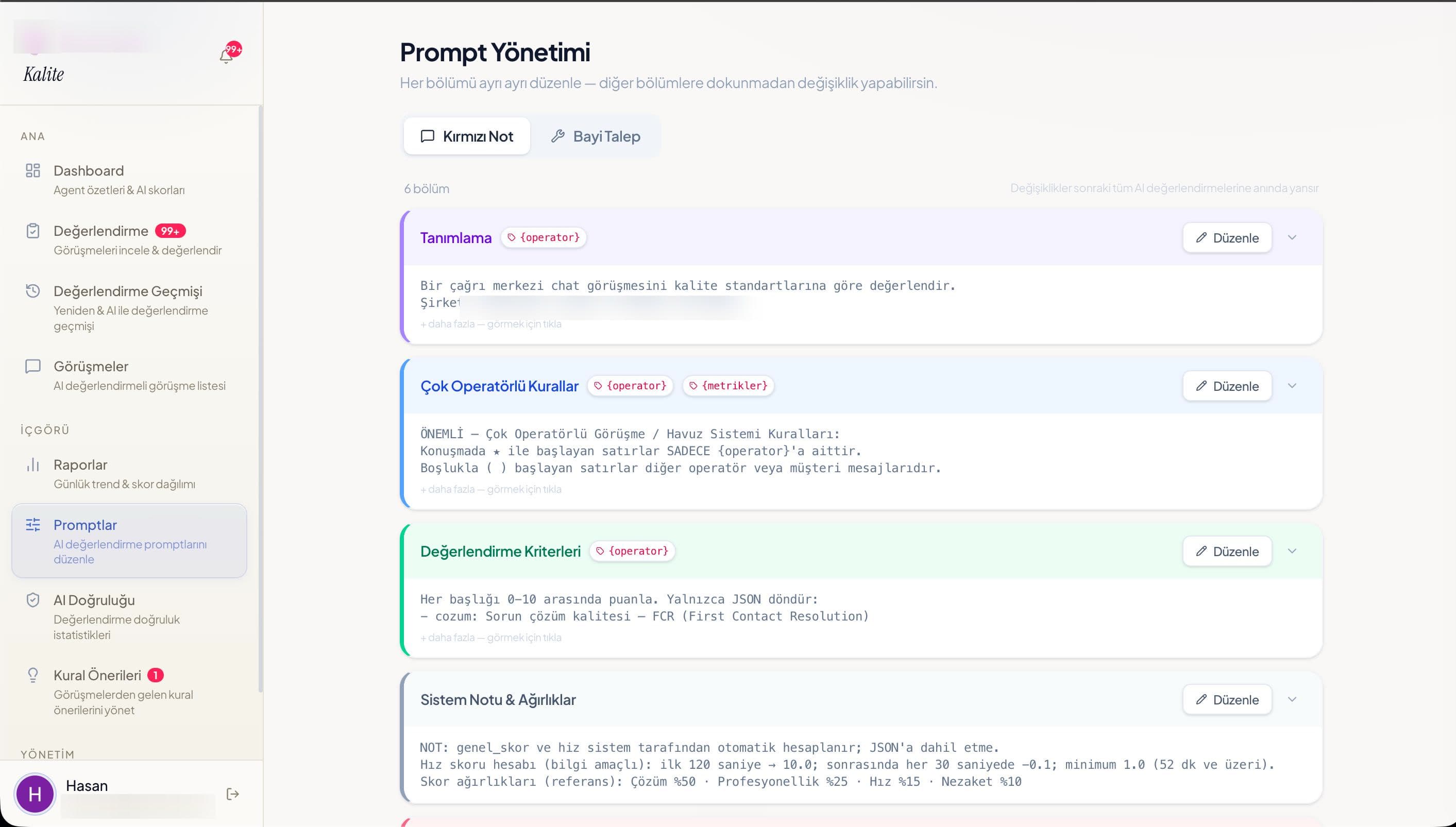Click the logout icon beside Hasan
Screen dimensions: 1456x827
click(232, 794)
